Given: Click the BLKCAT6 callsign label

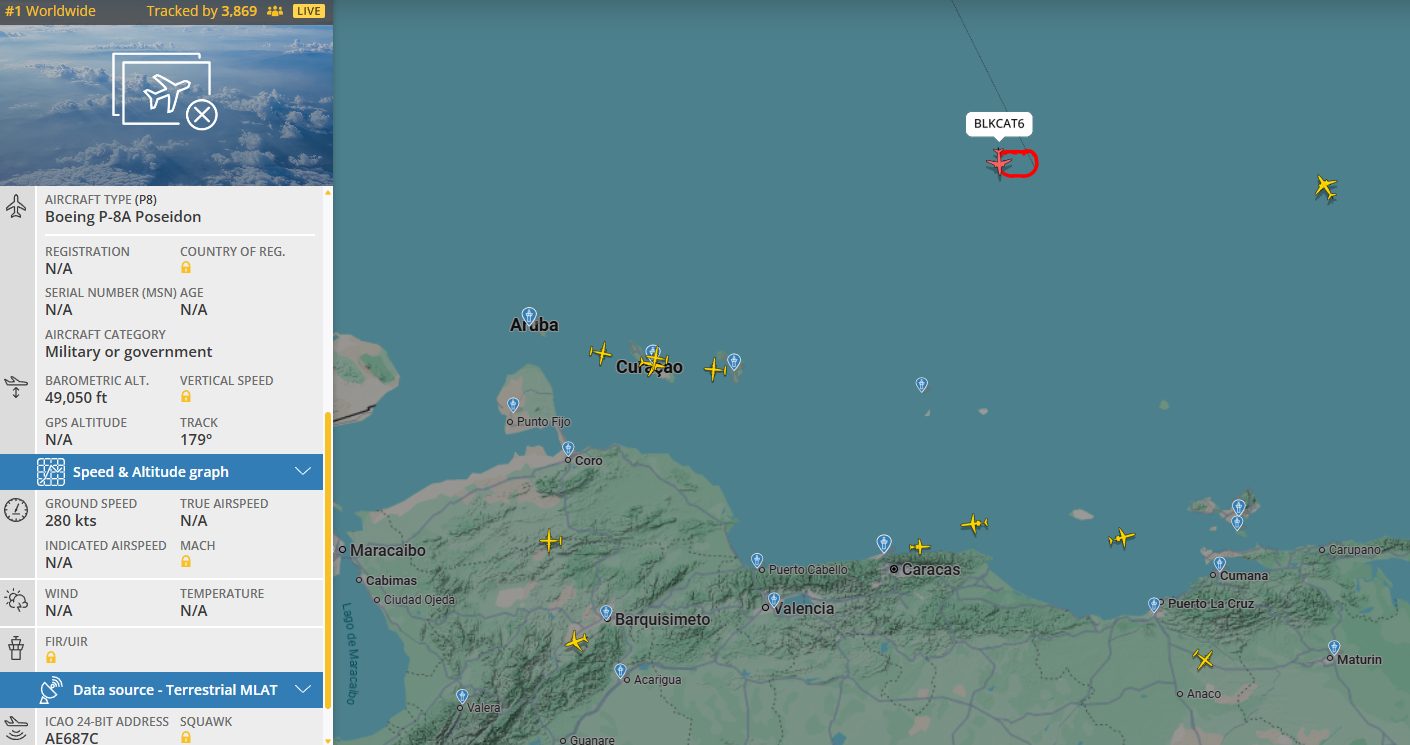Looking at the screenshot, I should [999, 124].
